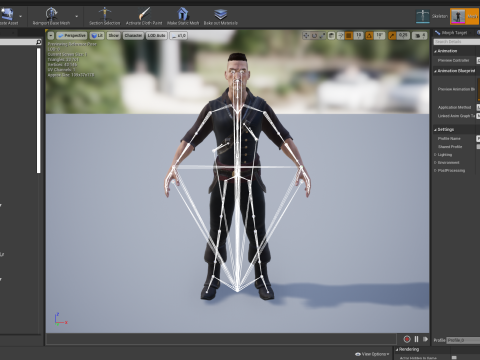Viewport: 480px width, 360px height.
Task: Activate Cloth Paint tool
Action: [144, 16]
